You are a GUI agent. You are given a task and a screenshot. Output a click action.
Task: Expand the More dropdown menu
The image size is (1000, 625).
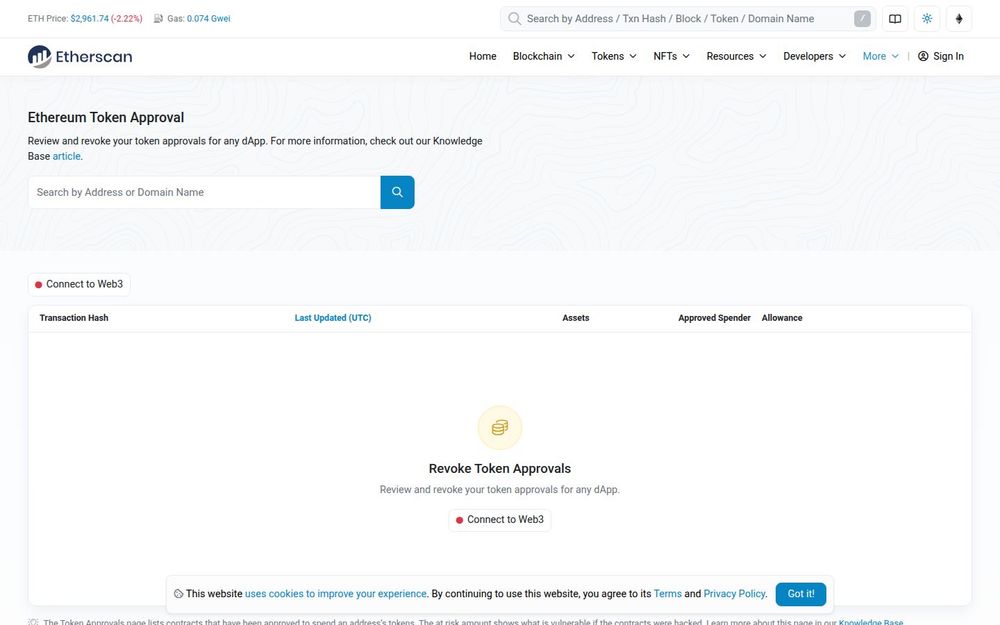[881, 56]
